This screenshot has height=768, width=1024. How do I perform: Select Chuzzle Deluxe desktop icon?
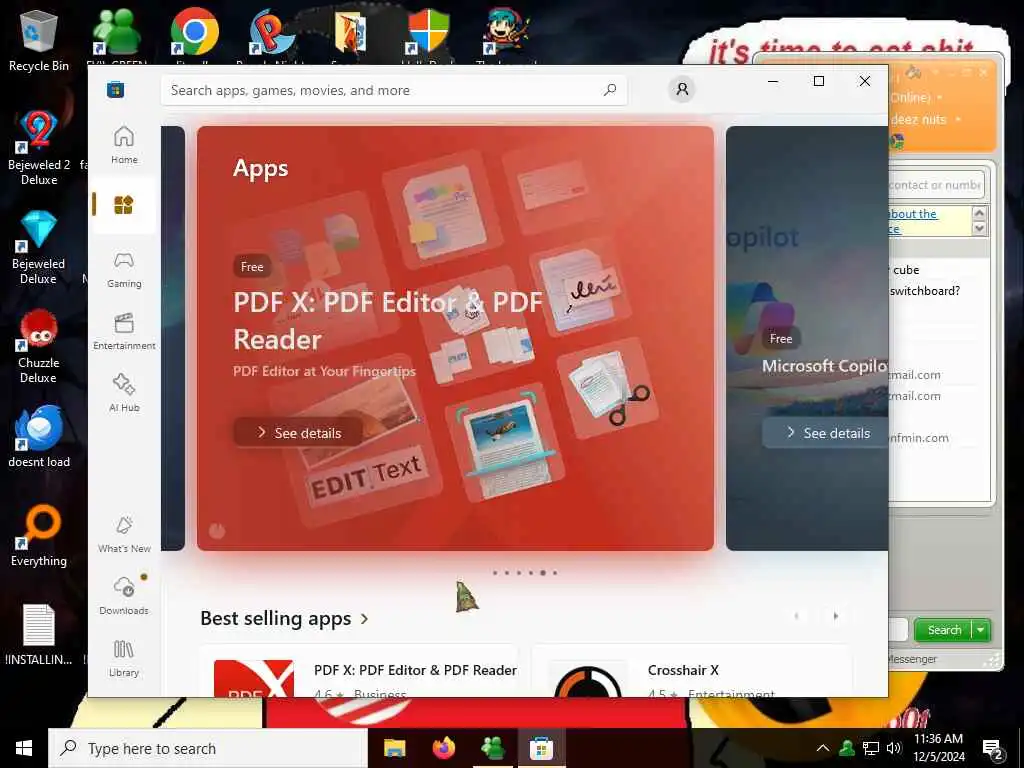click(39, 346)
